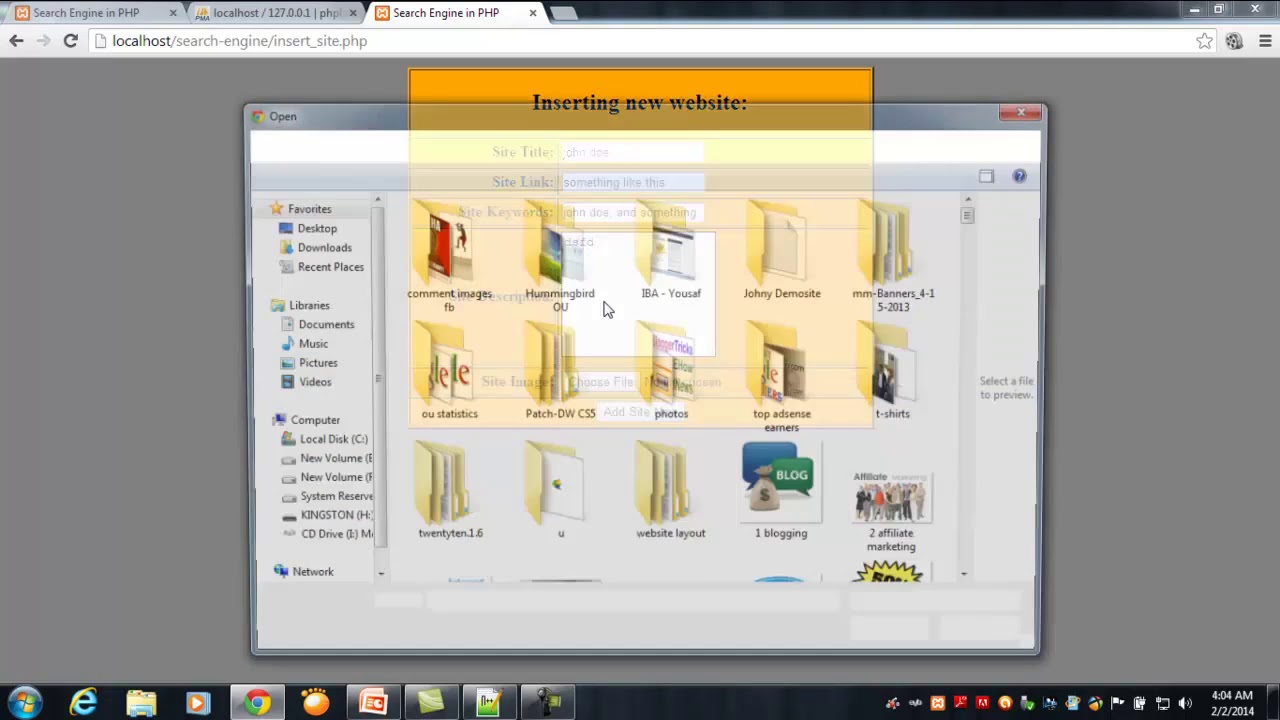Open the Videos library

315,382
